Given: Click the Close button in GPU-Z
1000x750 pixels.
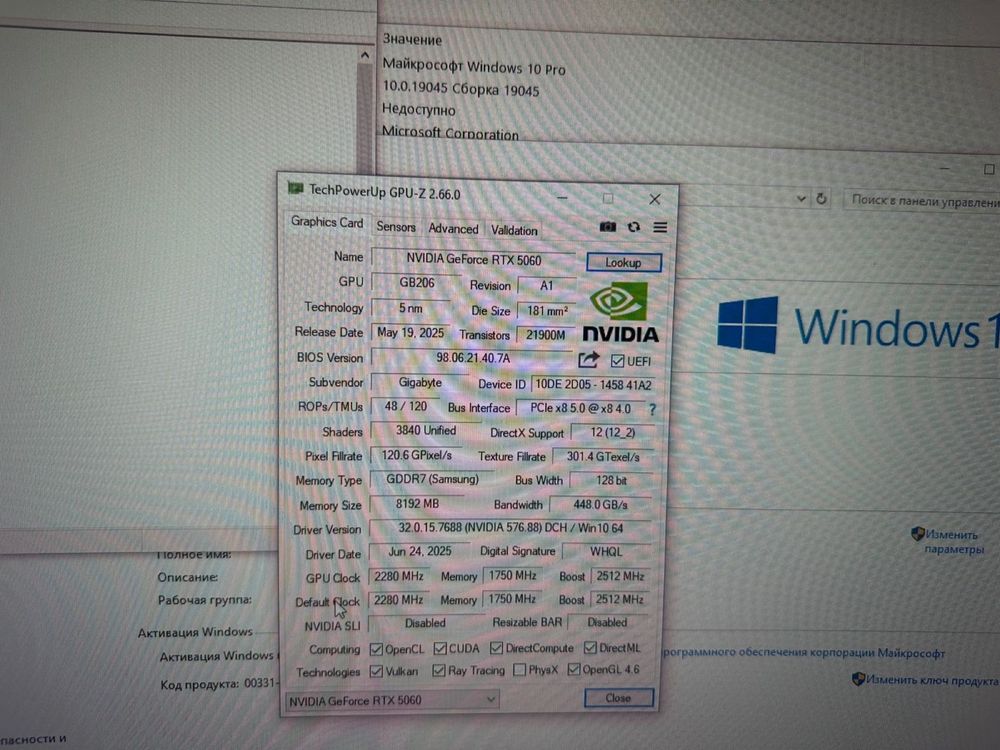Looking at the screenshot, I should point(618,698).
